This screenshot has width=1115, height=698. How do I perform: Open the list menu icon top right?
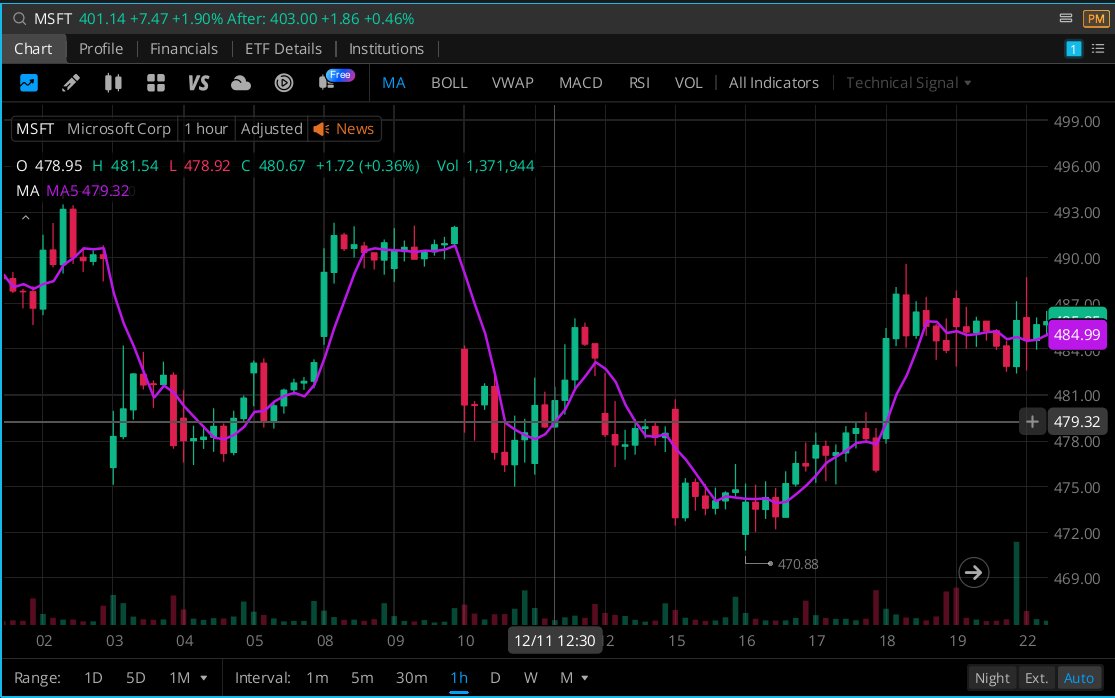point(1098,48)
